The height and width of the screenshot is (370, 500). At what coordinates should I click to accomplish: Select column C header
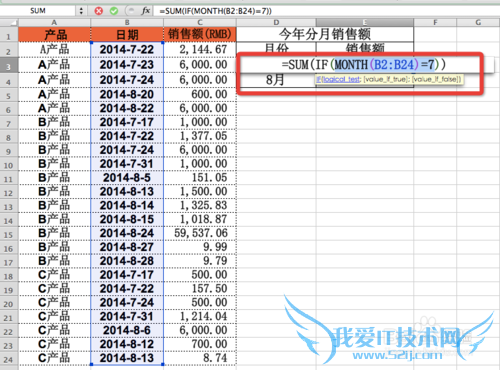pyautogui.click(x=200, y=23)
